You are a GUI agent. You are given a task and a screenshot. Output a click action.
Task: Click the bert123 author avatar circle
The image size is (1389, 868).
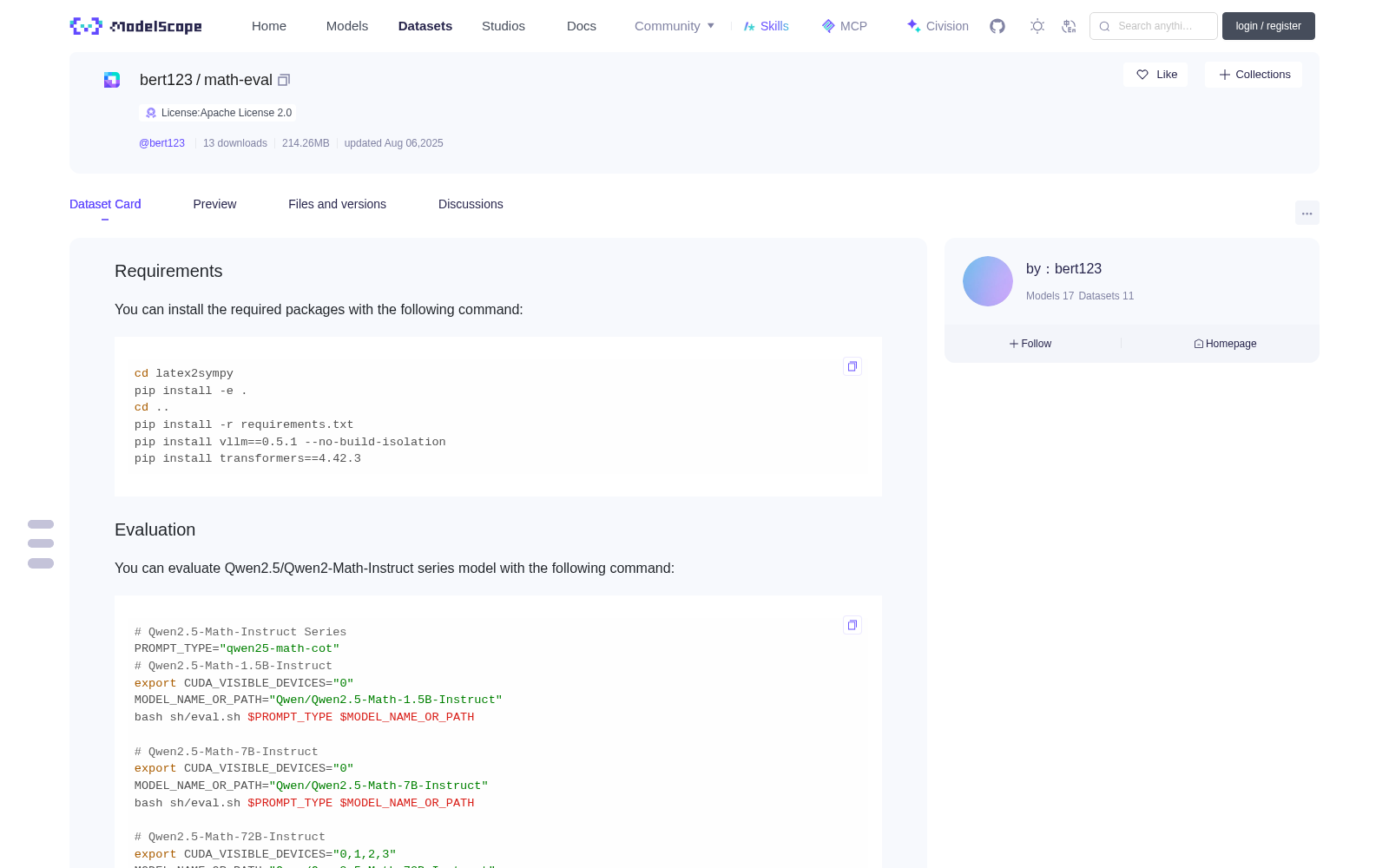click(x=988, y=281)
